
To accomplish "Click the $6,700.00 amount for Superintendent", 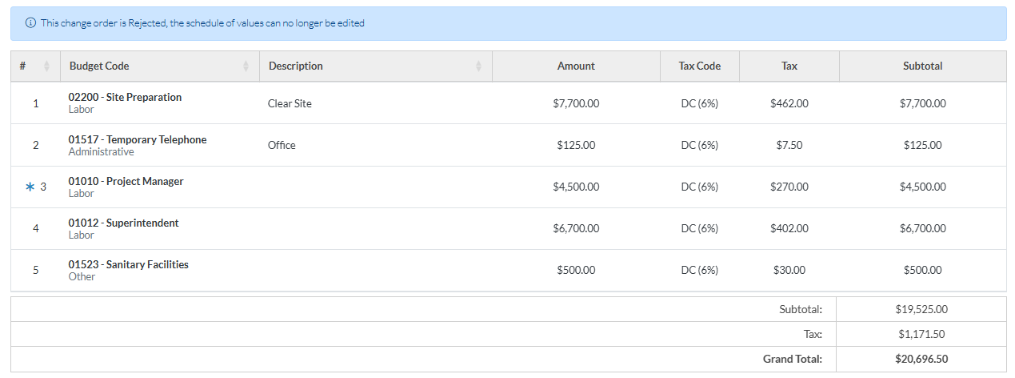I will click(576, 228).
